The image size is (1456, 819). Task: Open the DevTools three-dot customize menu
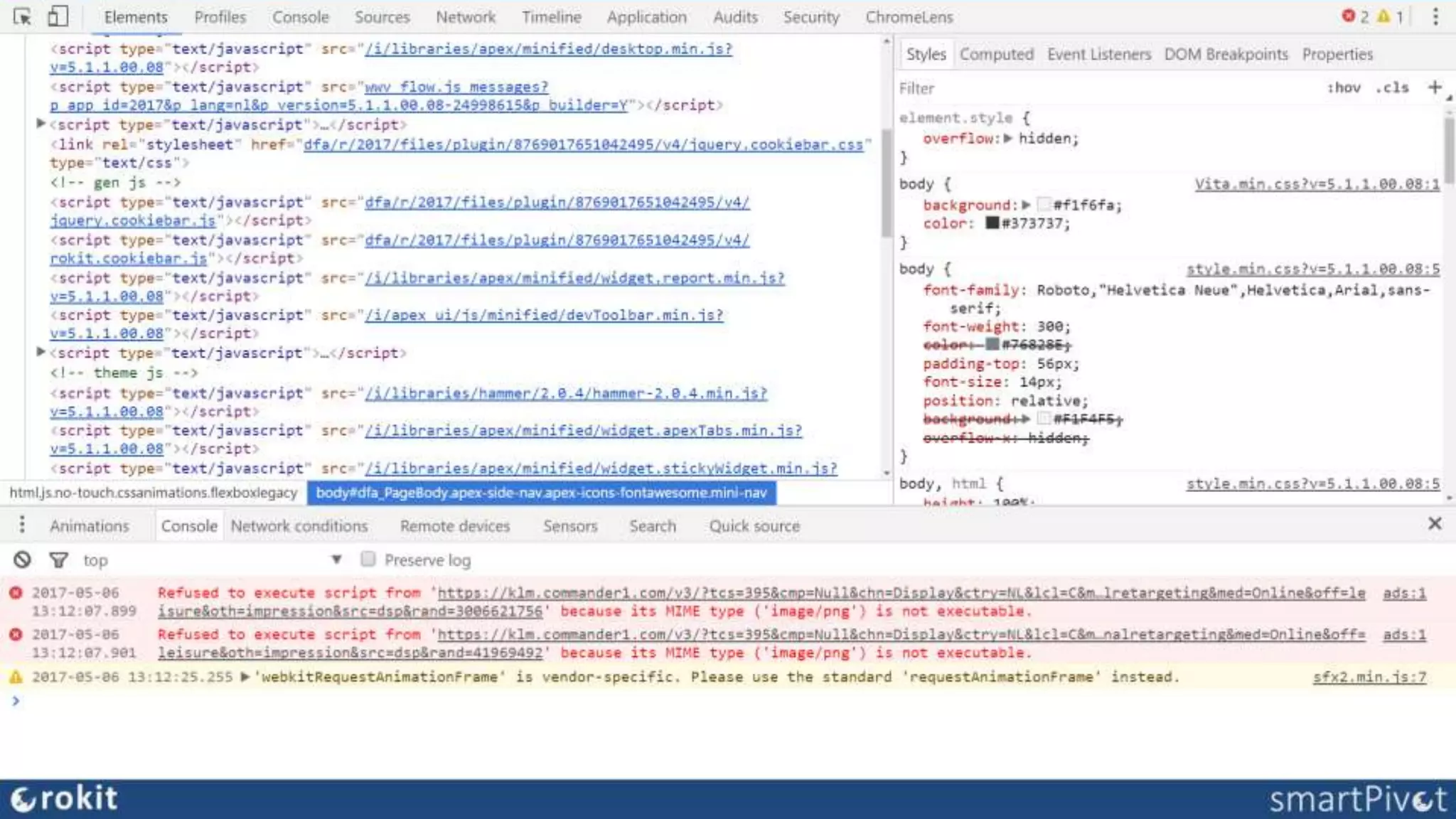coord(1435,16)
